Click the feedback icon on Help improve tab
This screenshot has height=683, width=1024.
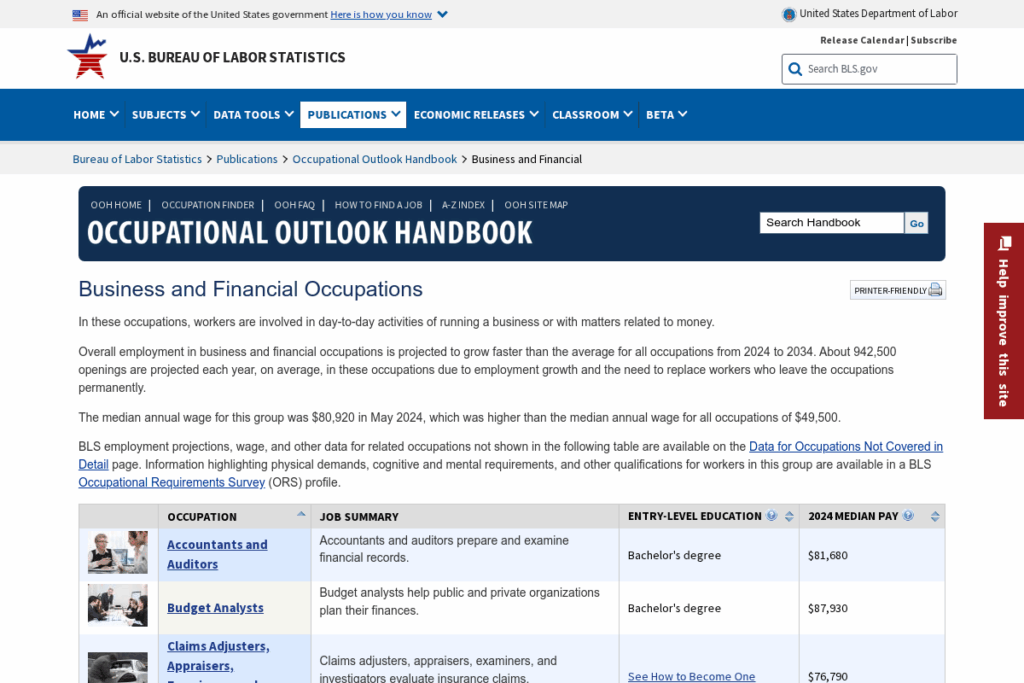(x=1004, y=244)
